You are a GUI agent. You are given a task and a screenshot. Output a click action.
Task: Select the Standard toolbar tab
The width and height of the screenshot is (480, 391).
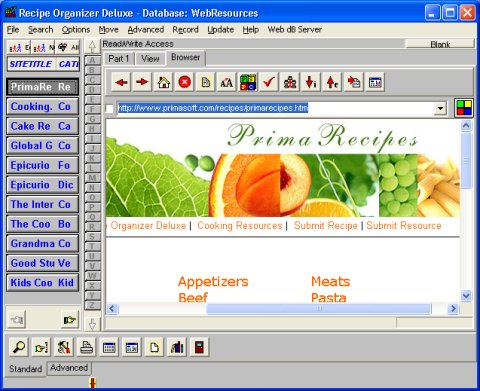[26, 369]
